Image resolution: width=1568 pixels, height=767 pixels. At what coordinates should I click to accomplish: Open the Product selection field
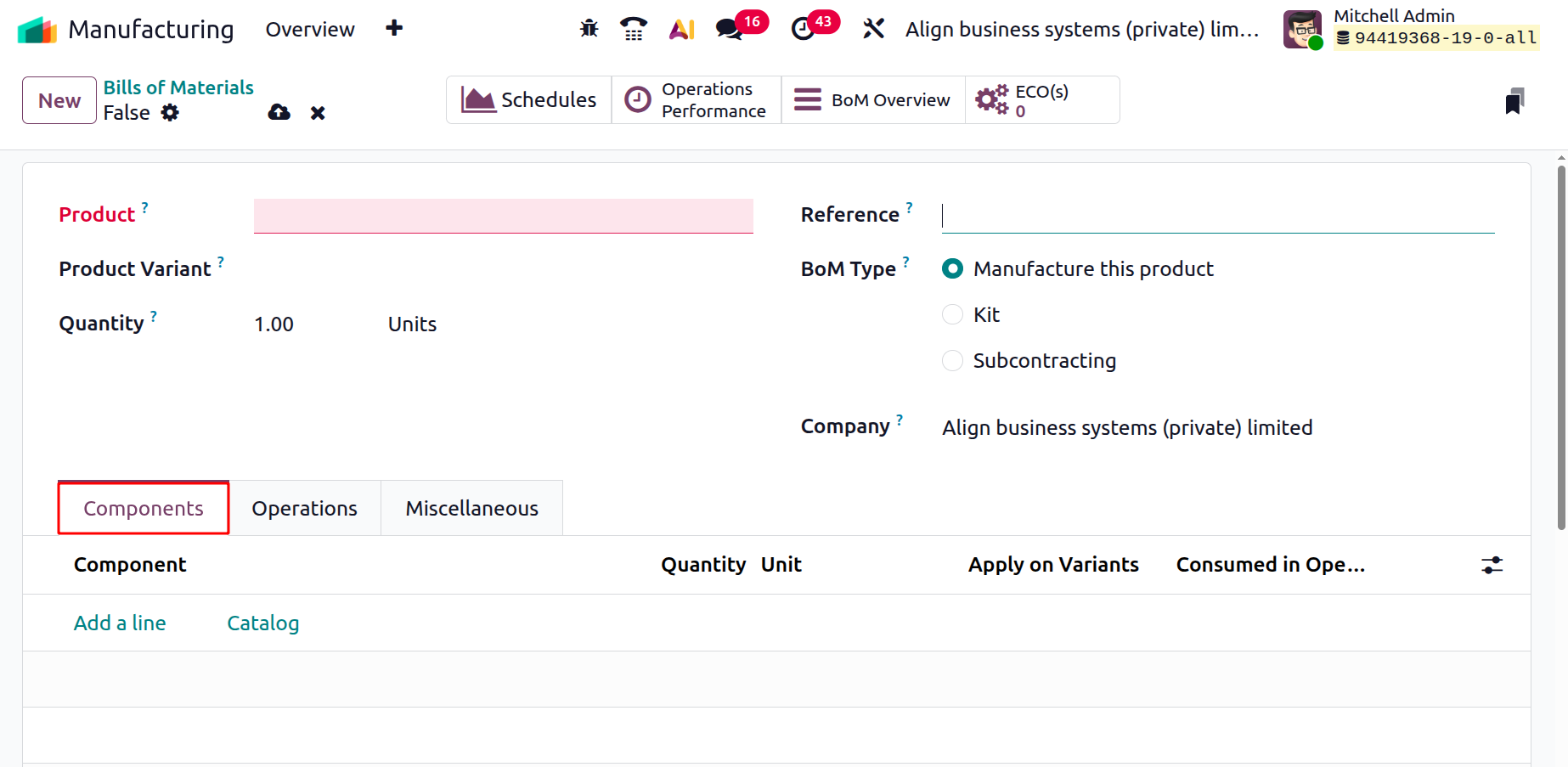(503, 216)
